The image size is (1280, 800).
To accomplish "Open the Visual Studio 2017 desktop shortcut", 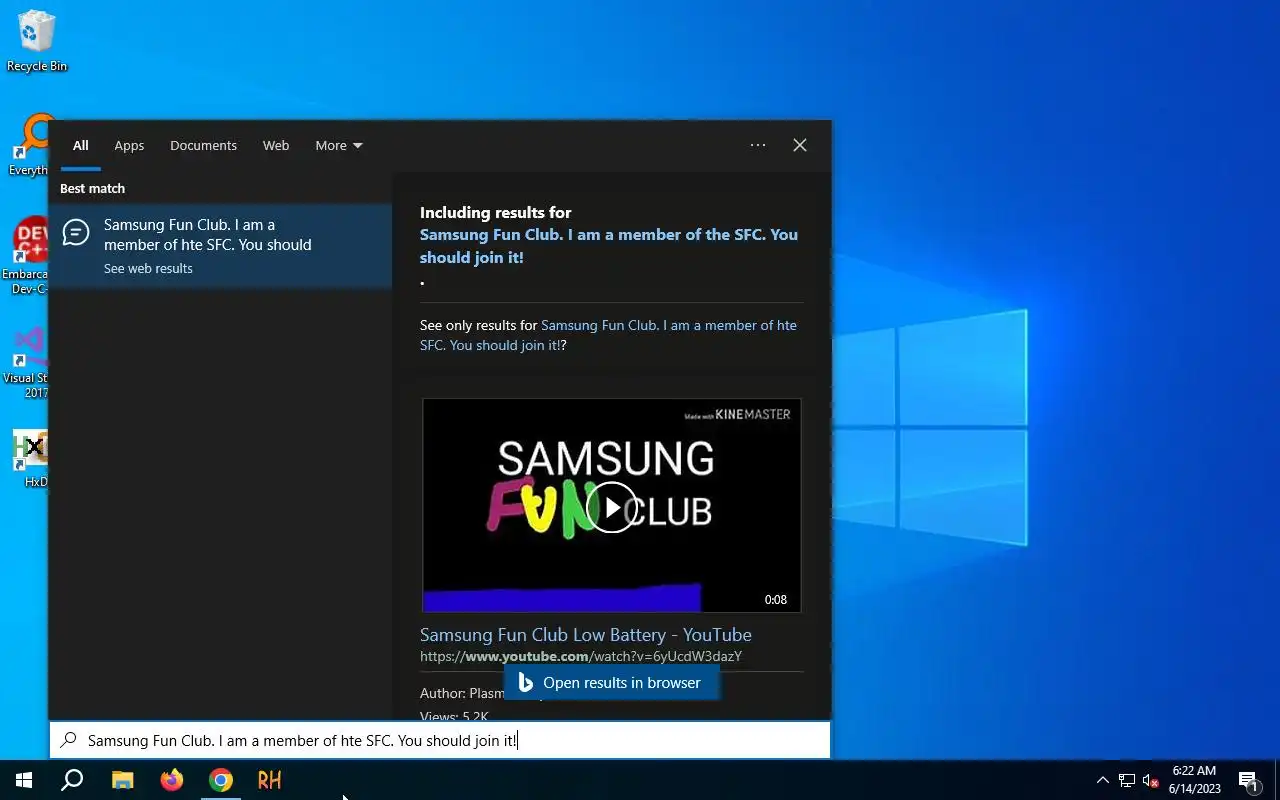I will point(28,362).
